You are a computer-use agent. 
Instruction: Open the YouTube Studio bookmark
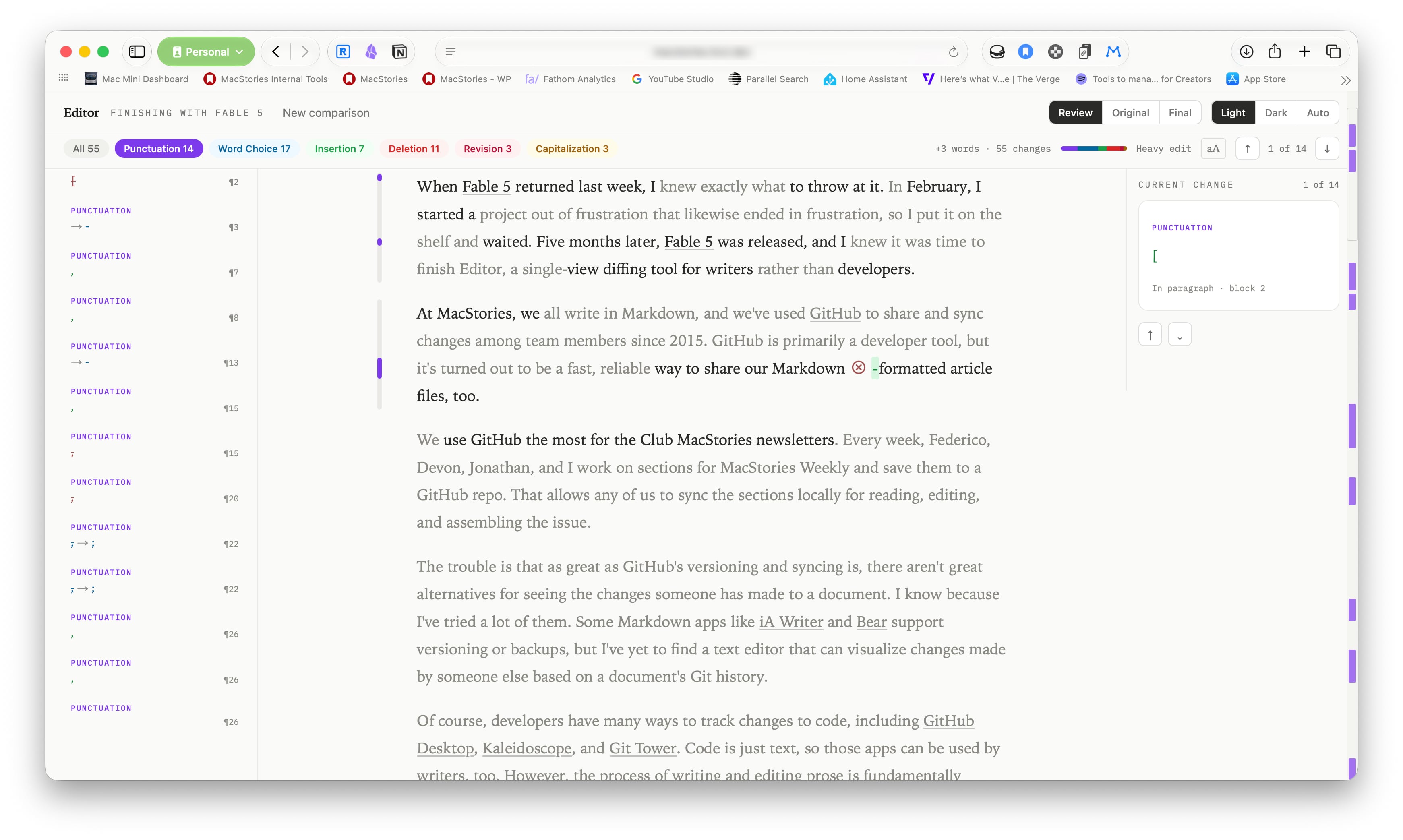click(x=673, y=79)
